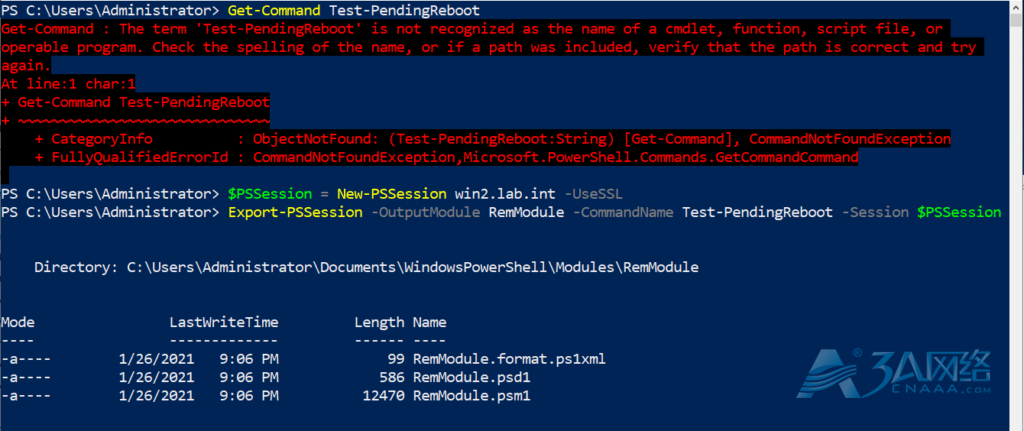This screenshot has height=431, width=1024.
Task: Click the Directory path line for RemModule
Action: [366, 267]
